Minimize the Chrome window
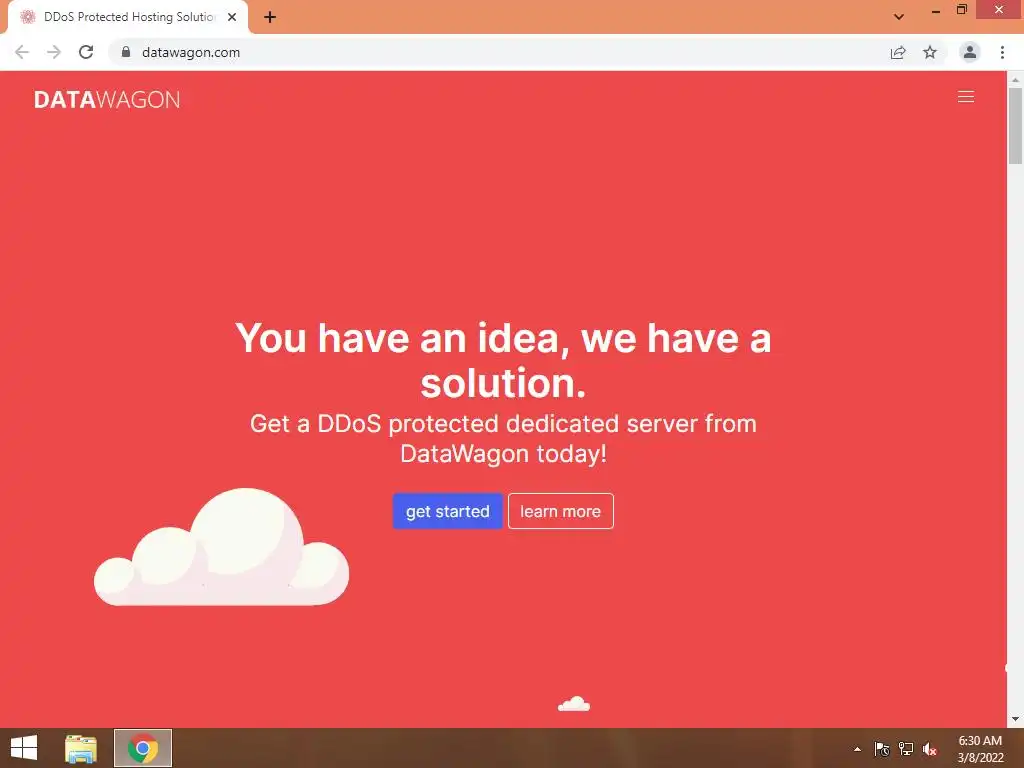This screenshot has height=768, width=1024. coord(935,10)
